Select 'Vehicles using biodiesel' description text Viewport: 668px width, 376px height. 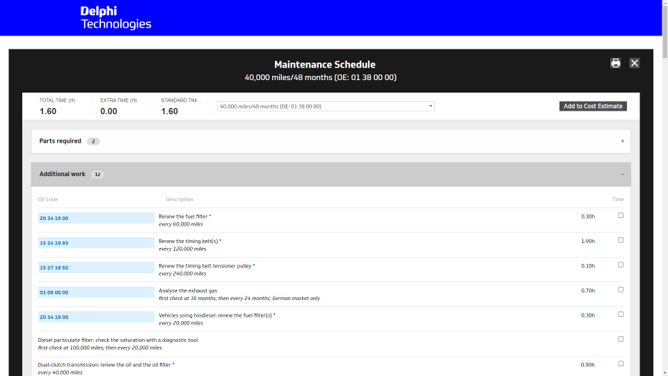(217, 315)
